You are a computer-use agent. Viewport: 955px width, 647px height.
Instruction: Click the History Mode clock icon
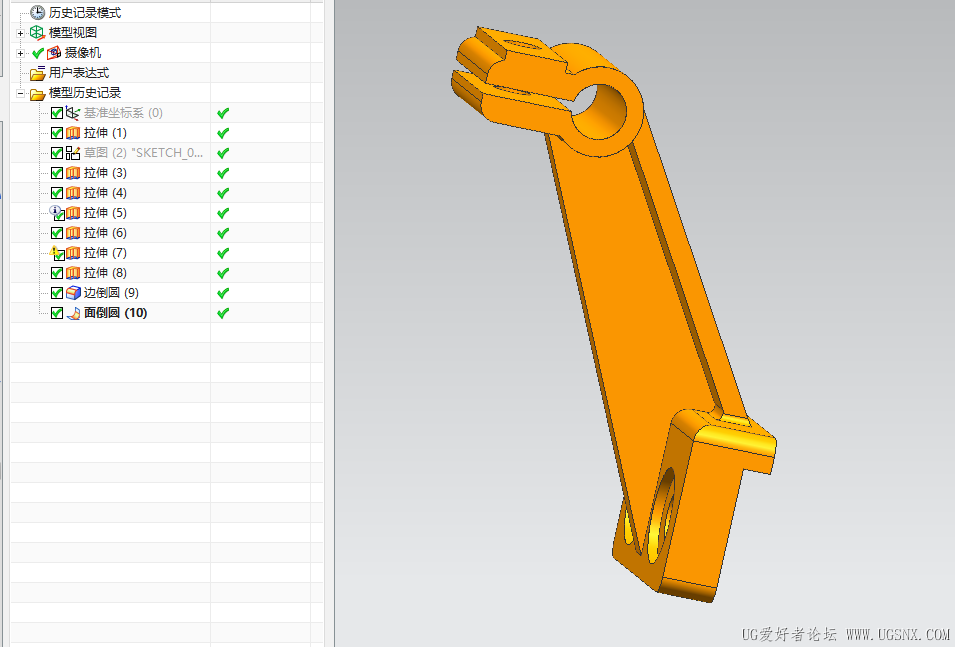point(38,12)
